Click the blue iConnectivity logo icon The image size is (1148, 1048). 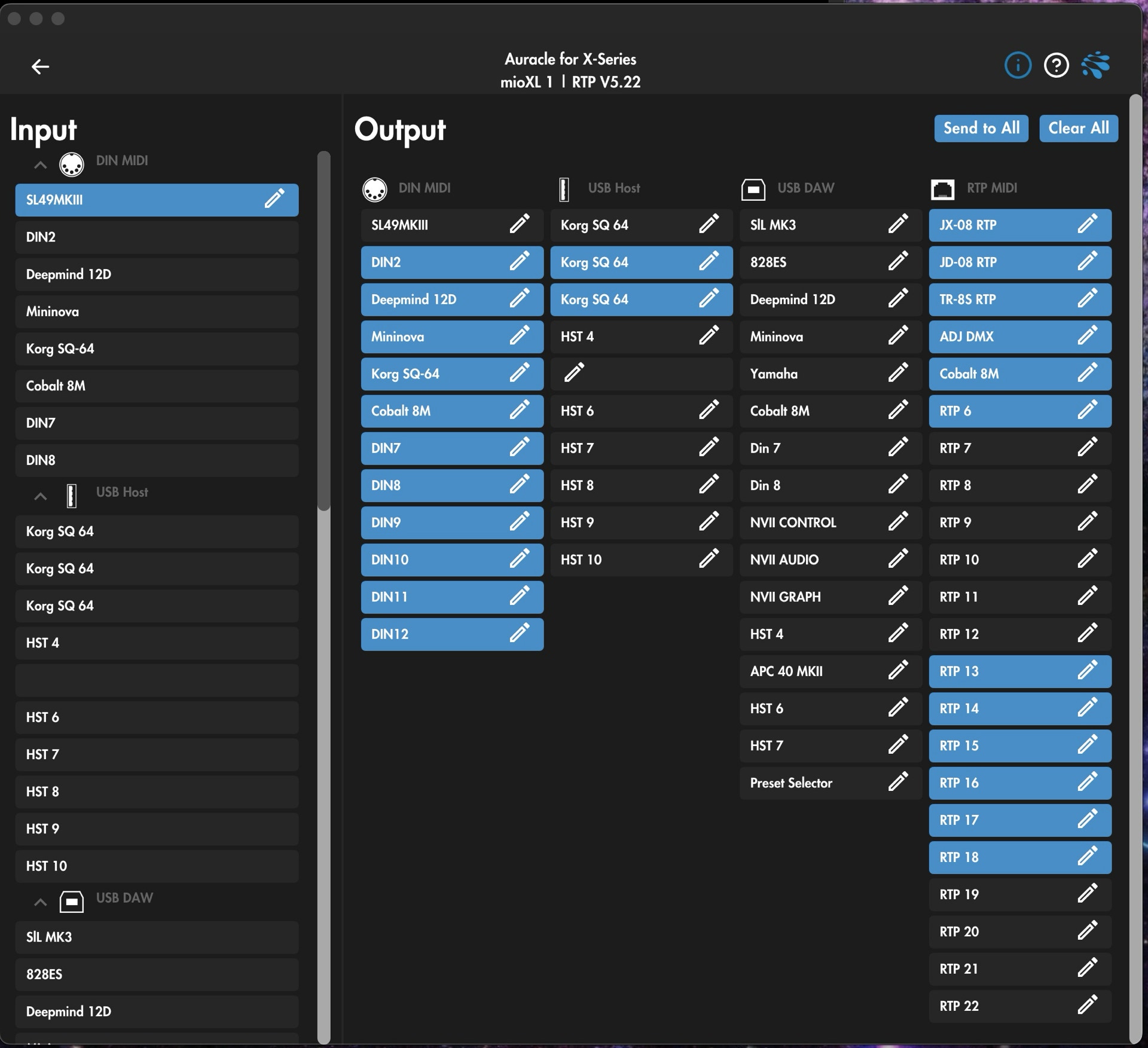(x=1096, y=65)
